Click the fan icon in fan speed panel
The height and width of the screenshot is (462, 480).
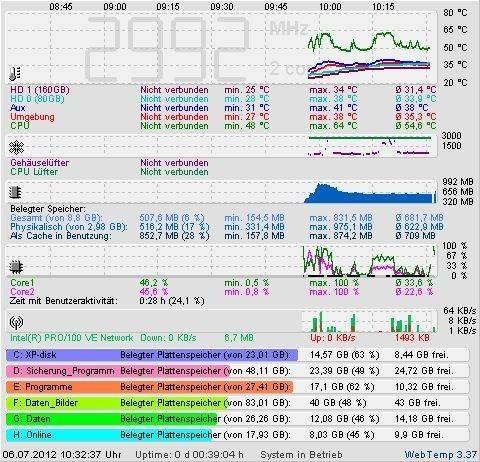[x=16, y=147]
